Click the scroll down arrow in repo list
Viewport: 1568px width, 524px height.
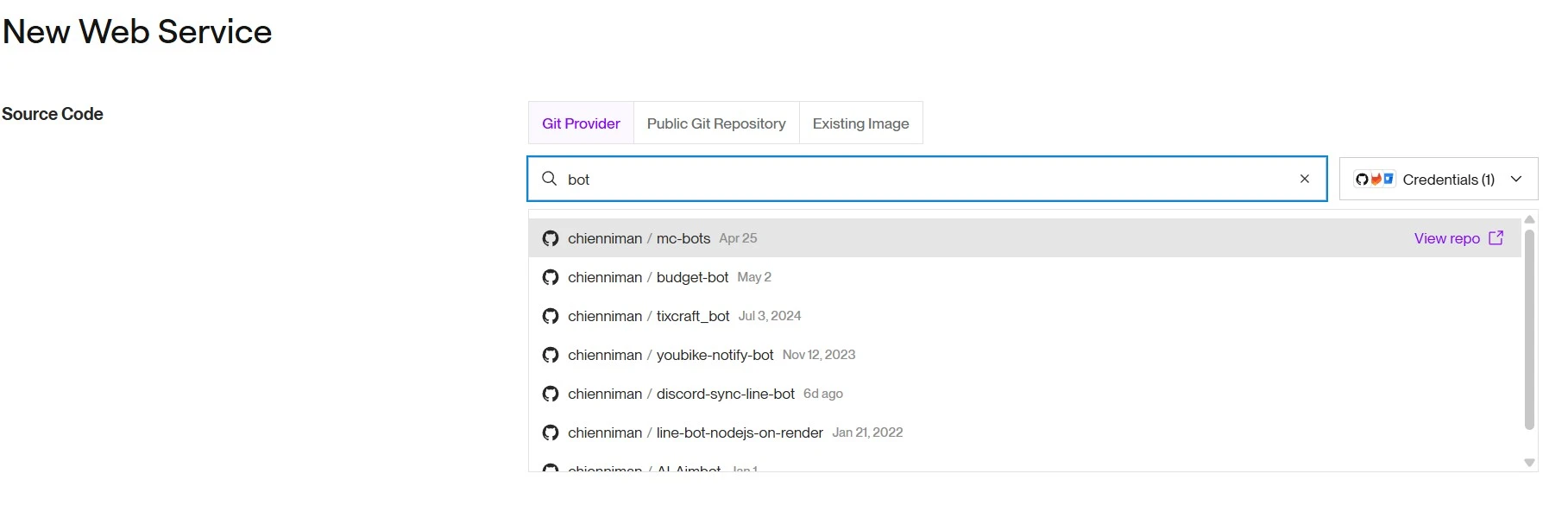tap(1529, 463)
